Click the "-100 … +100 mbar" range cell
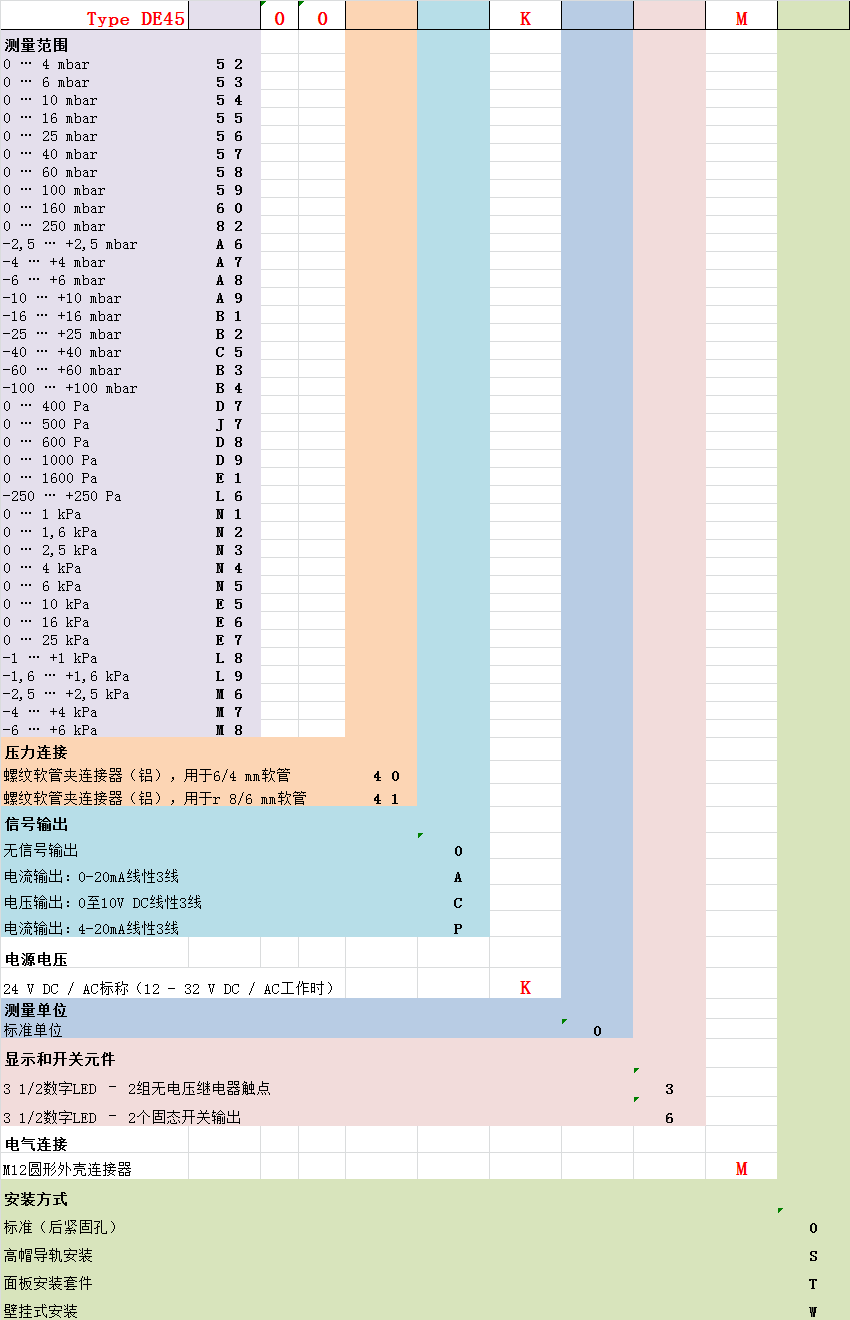 (x=70, y=388)
